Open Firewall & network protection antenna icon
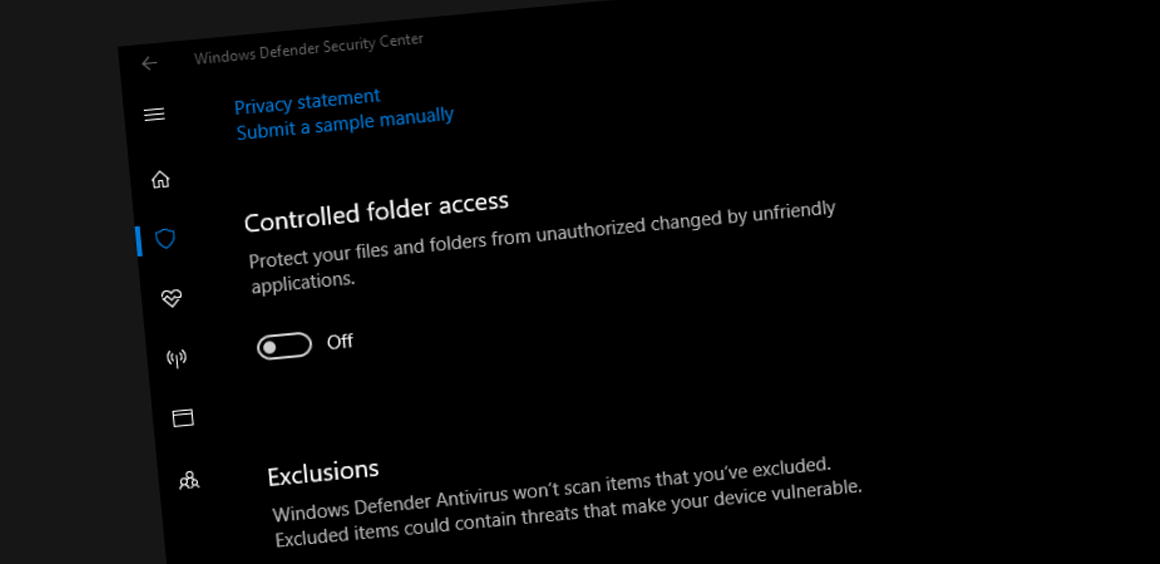 click(176, 360)
